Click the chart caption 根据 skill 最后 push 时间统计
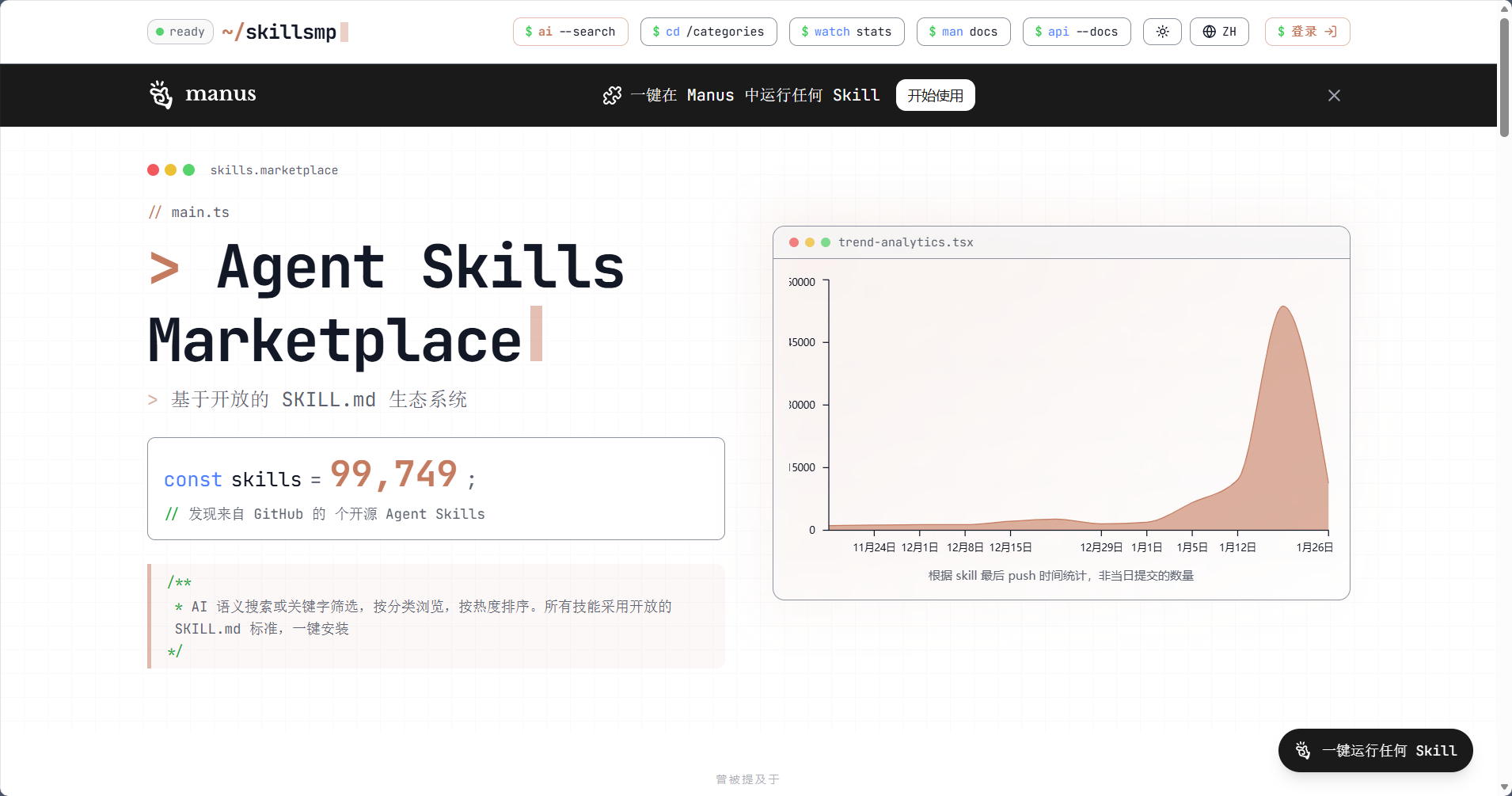1512x796 pixels. (1061, 576)
